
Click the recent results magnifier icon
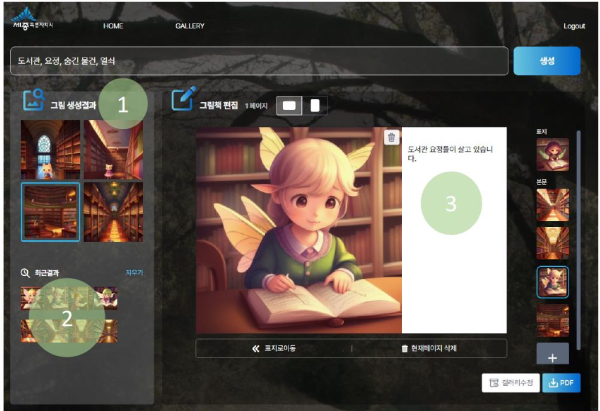click(x=25, y=272)
